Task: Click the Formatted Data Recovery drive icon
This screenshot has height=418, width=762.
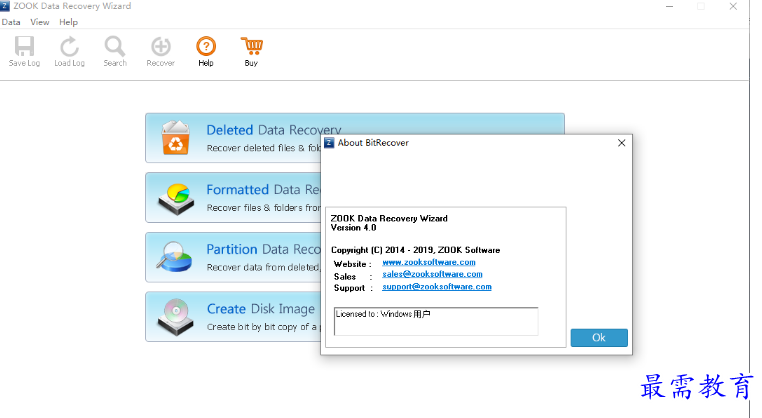Action: click(176, 198)
